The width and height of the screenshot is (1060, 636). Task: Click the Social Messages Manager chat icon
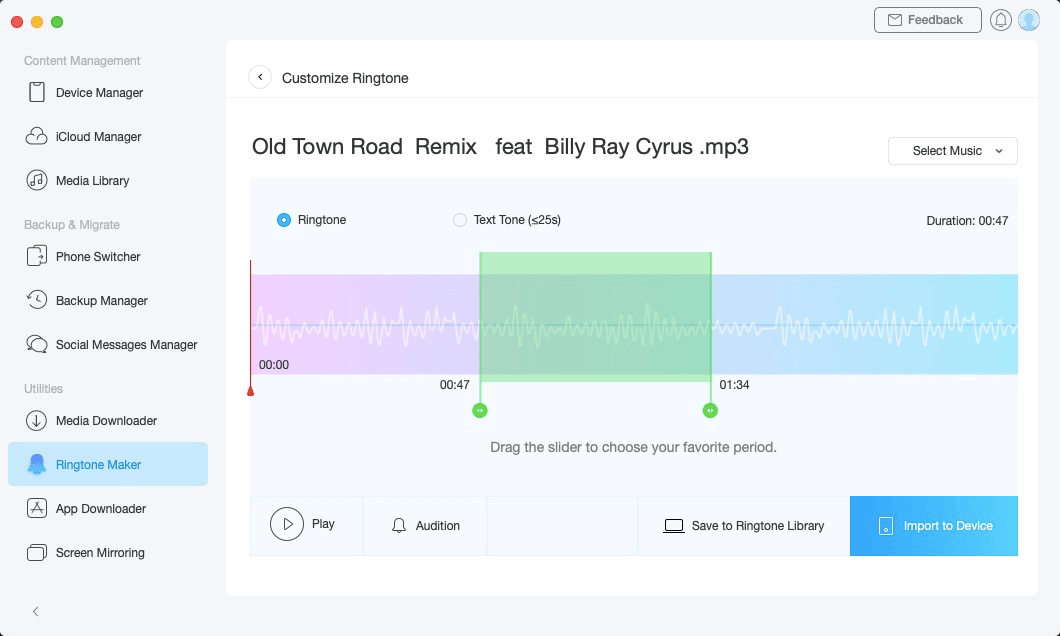37,345
